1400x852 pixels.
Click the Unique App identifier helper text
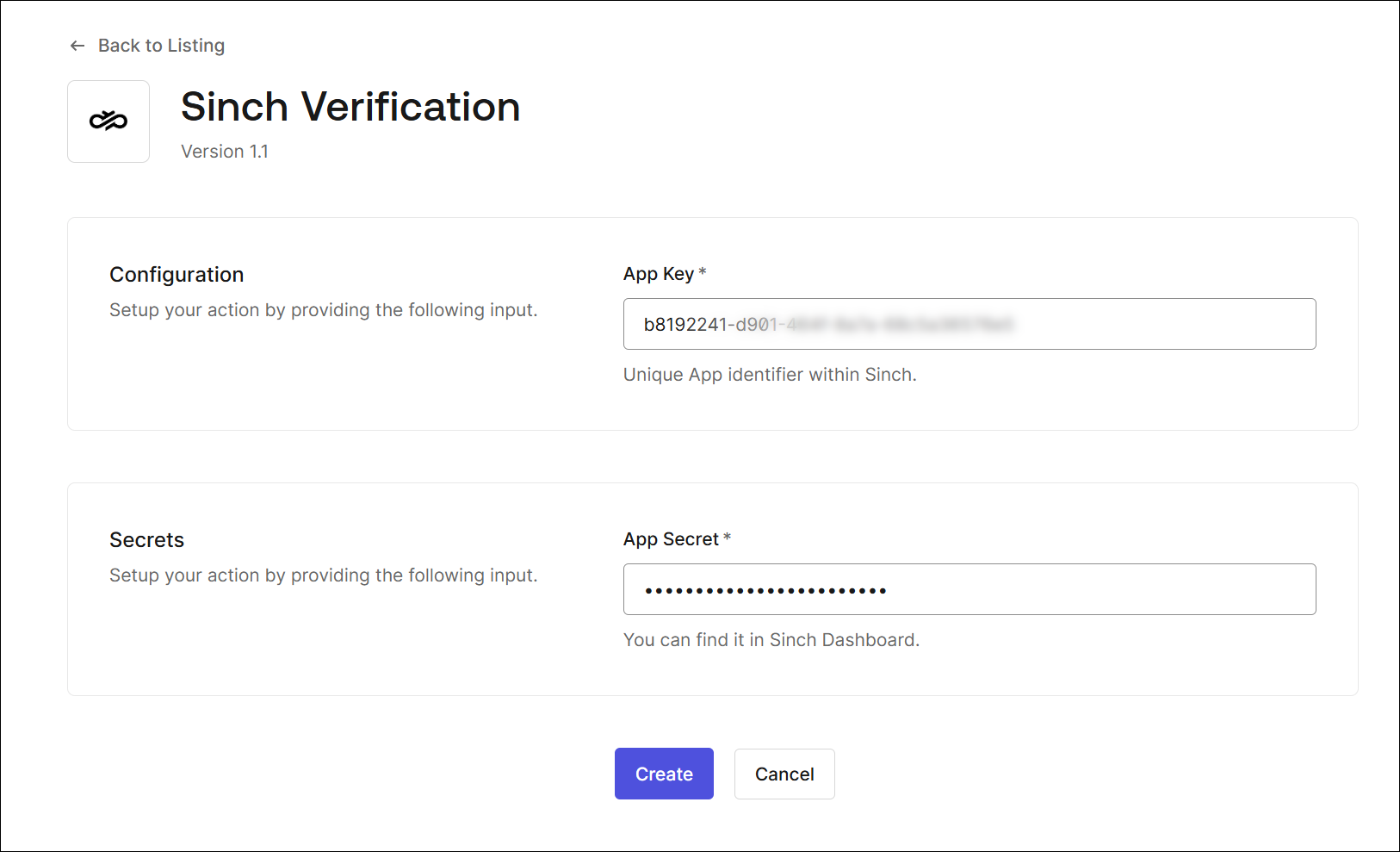coord(770,375)
